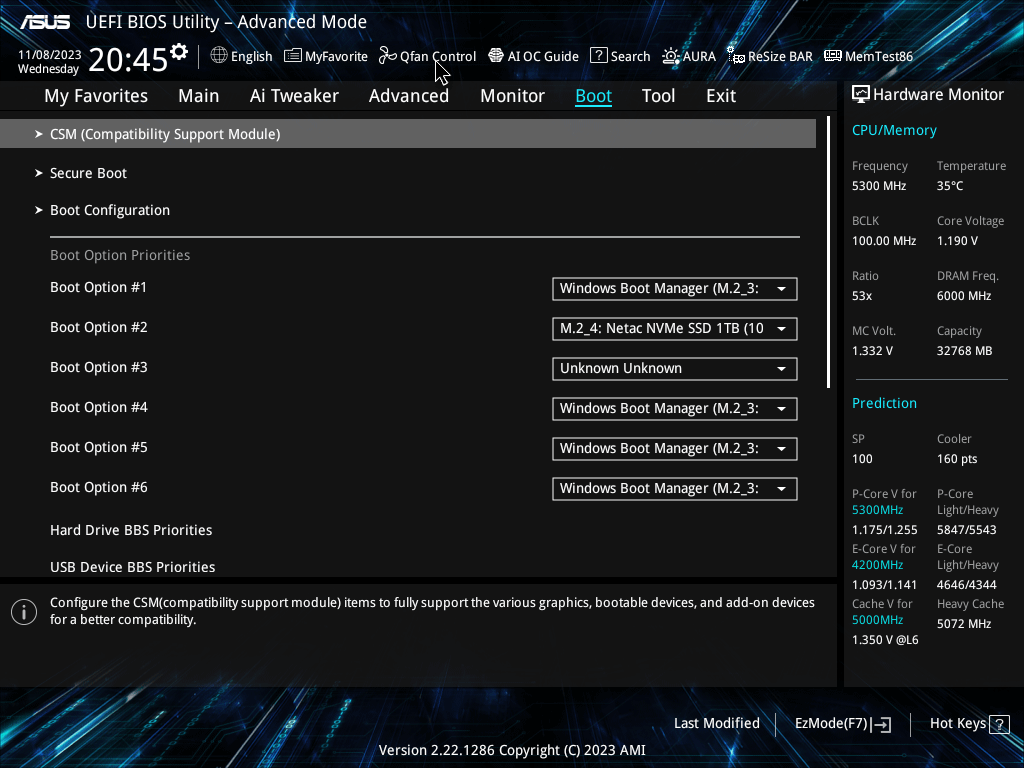Click the 32768 MB capacity value
Screen dimensions: 1024x768
pyautogui.click(x=965, y=351)
